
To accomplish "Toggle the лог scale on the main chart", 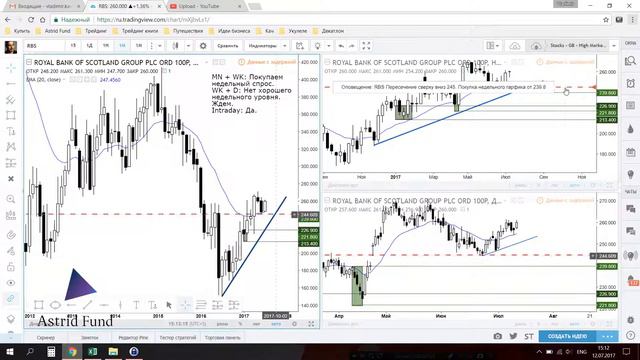I will click(x=256, y=324).
